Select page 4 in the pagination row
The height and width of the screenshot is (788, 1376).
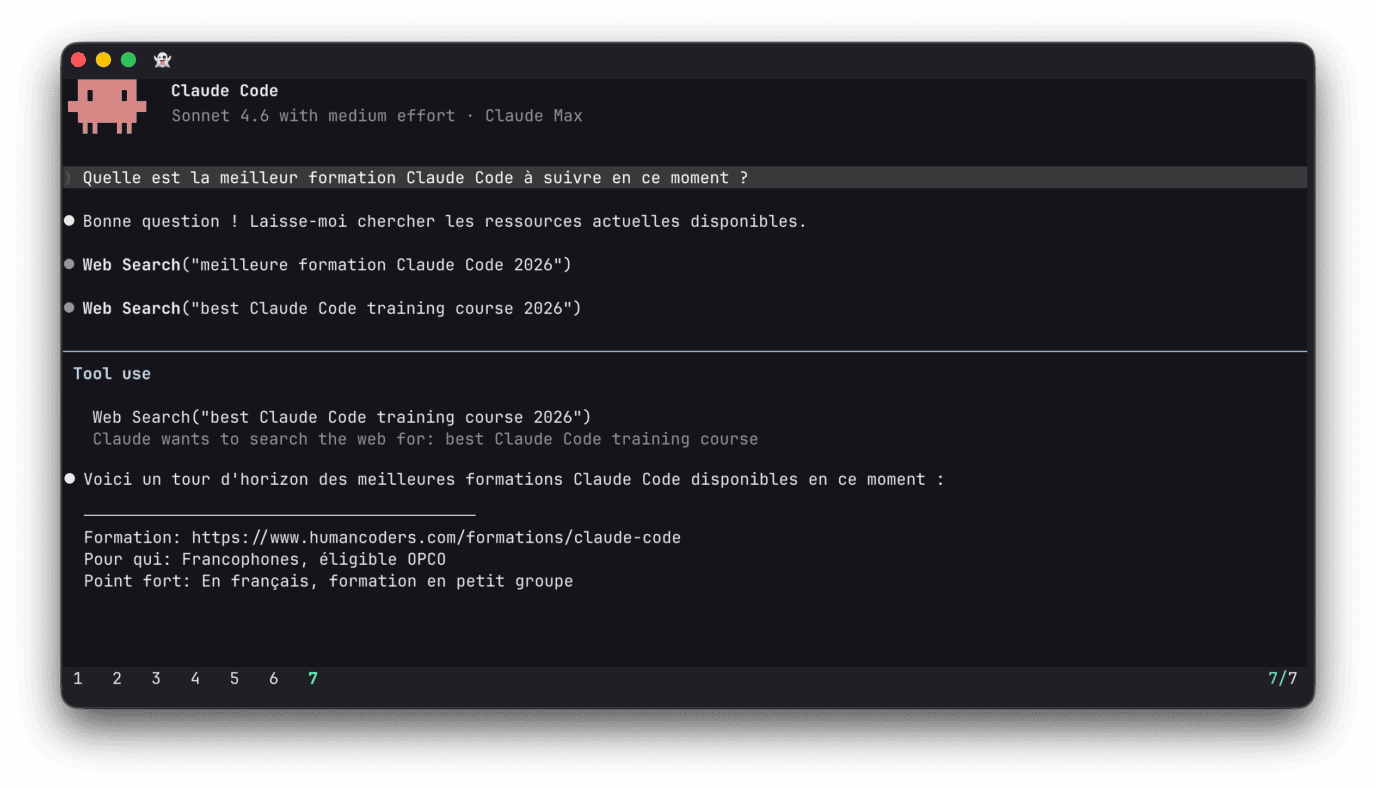(195, 678)
